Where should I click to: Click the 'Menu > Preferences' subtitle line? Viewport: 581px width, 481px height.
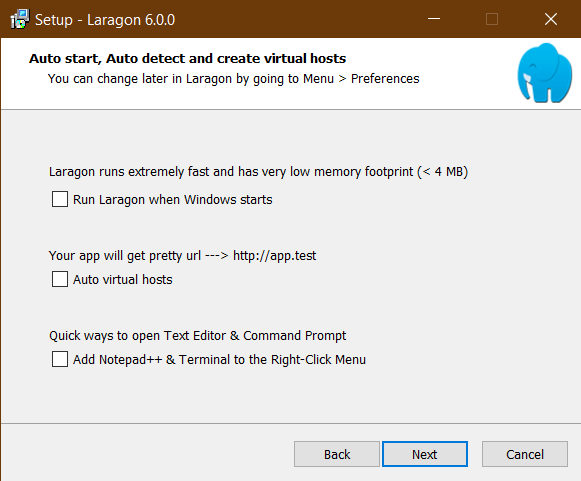click(233, 79)
